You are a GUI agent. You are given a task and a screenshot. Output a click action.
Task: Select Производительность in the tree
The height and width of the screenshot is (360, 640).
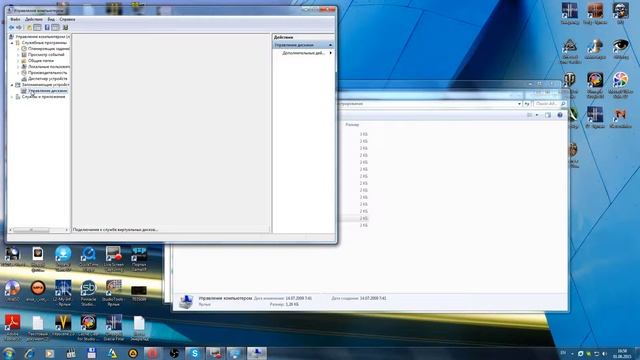[x=48, y=72]
